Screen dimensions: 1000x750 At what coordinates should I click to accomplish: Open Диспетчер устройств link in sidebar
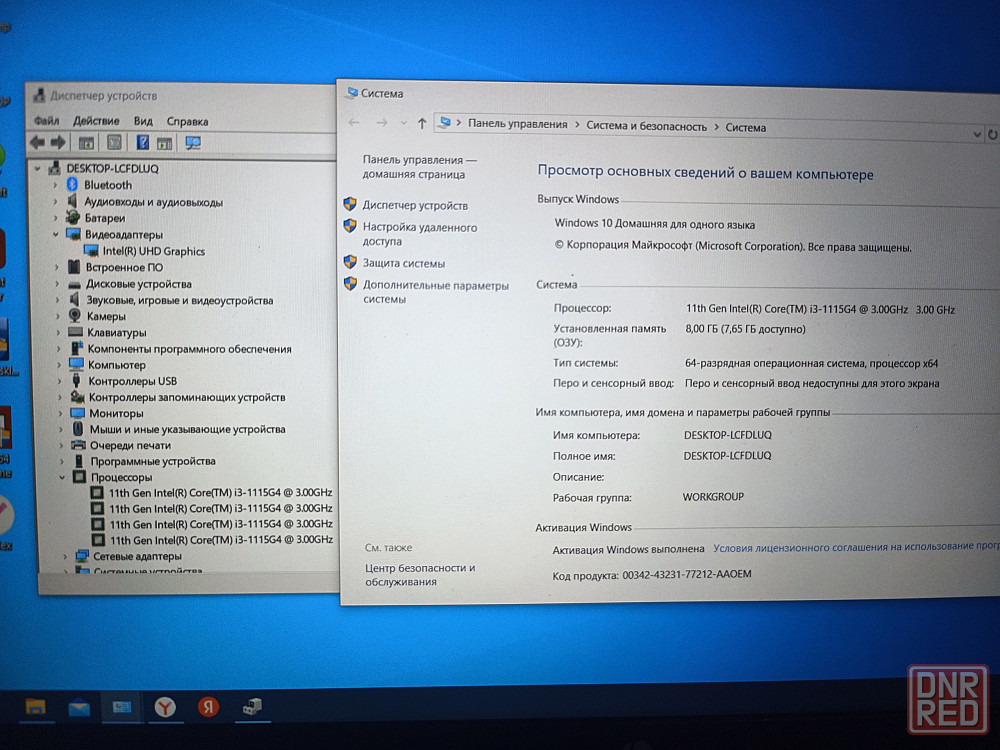pyautogui.click(x=415, y=205)
